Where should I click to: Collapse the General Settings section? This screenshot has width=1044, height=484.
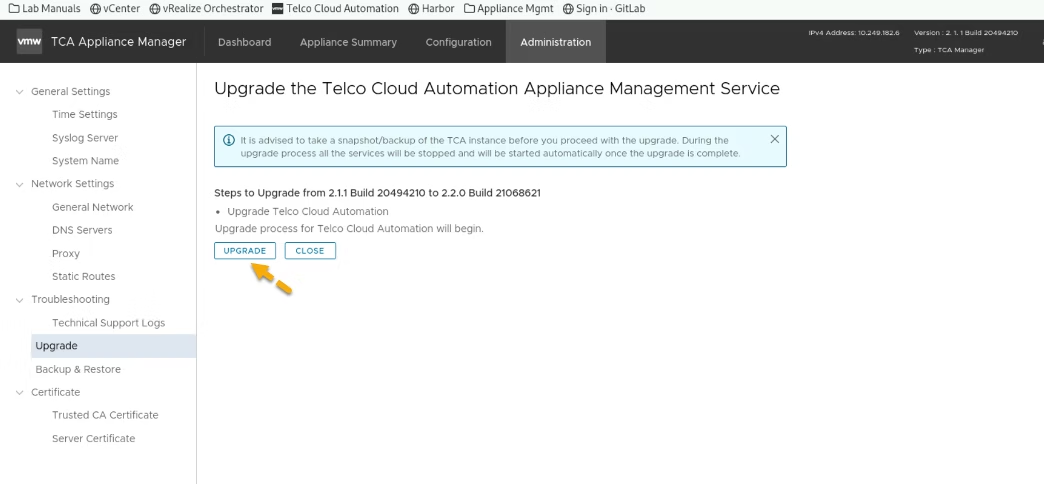[21, 92]
